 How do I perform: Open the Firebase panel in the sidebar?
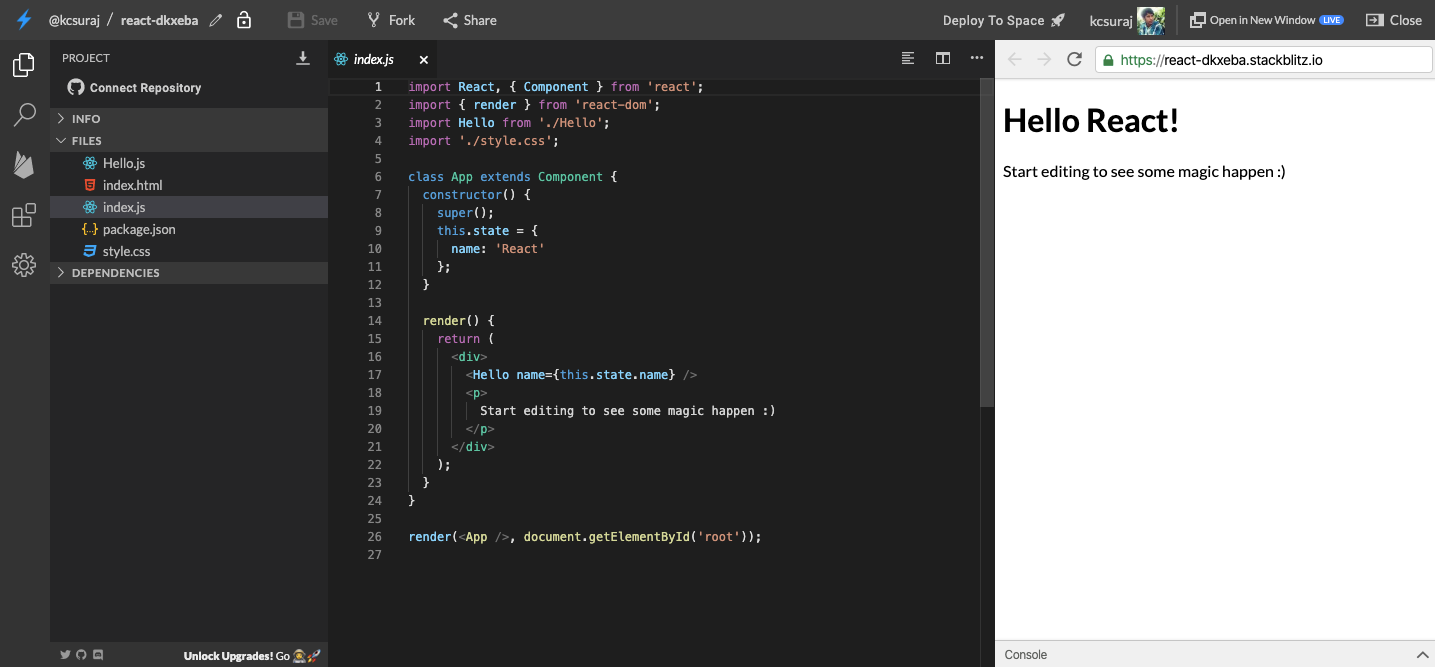24,165
